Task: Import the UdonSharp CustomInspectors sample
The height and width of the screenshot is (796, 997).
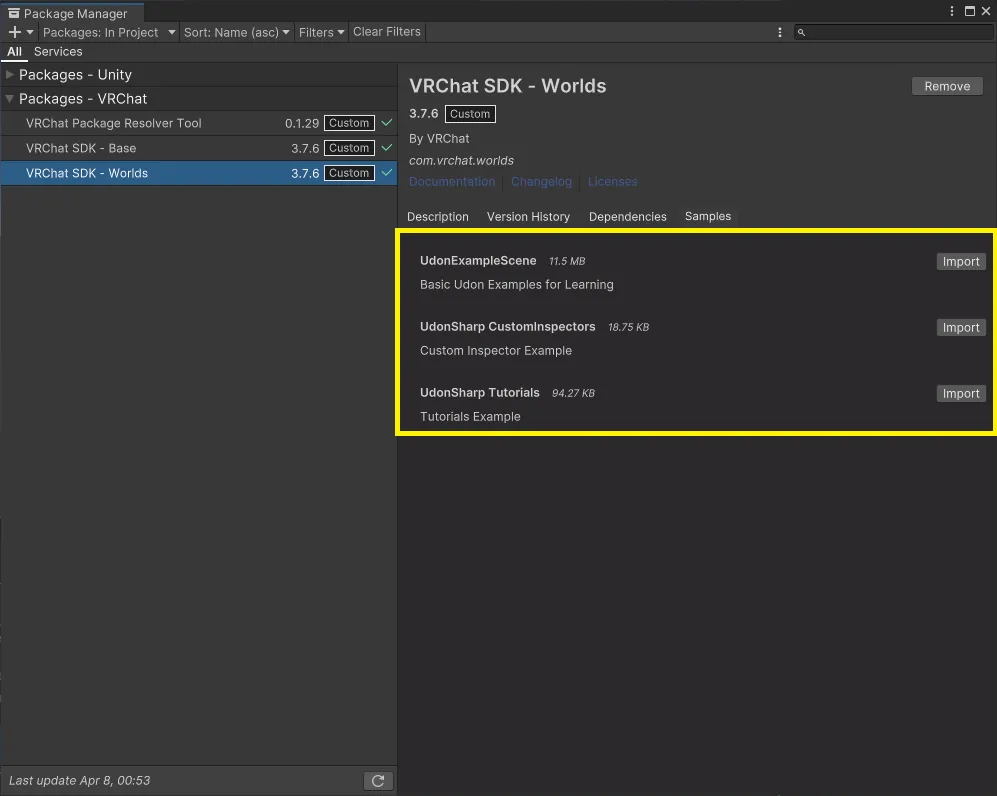Action: point(961,327)
